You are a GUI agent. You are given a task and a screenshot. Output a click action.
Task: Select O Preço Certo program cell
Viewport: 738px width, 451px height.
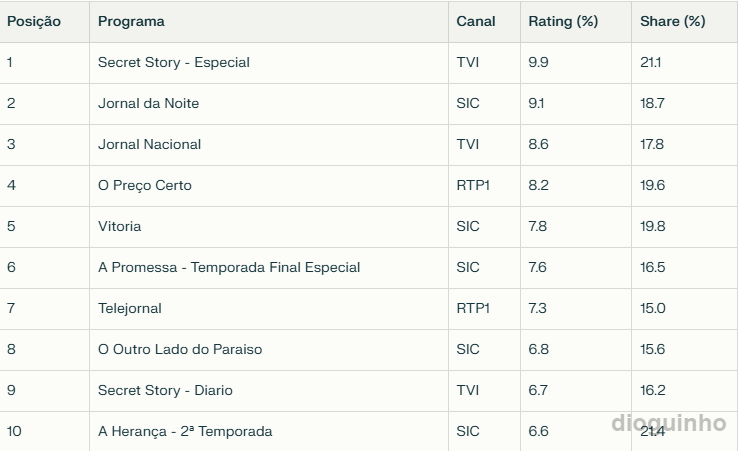(145, 185)
